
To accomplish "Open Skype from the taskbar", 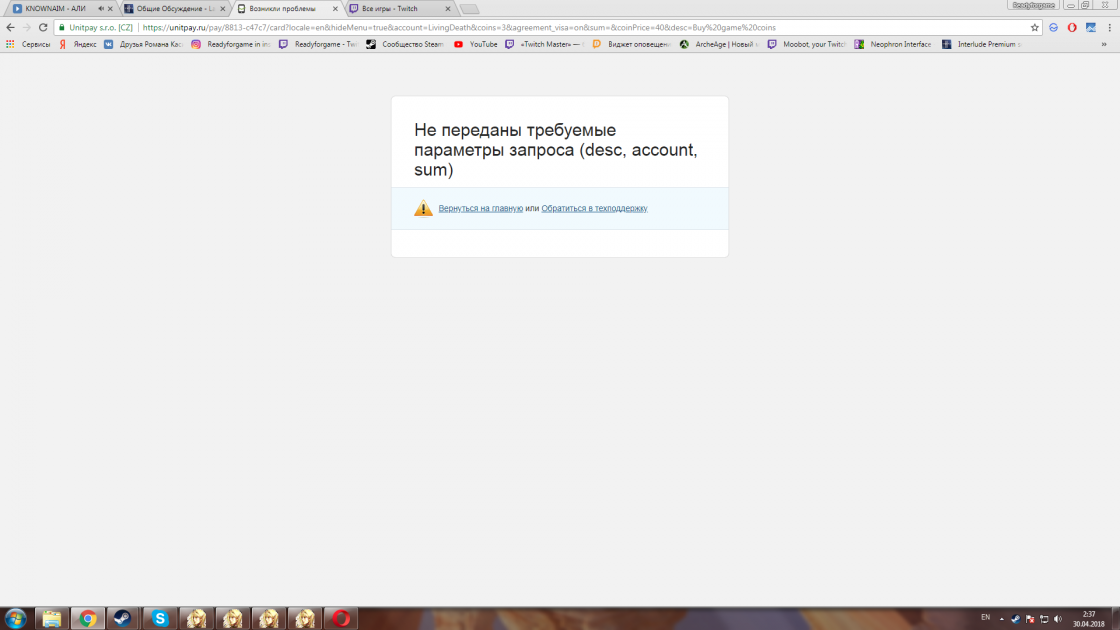I will [x=160, y=618].
